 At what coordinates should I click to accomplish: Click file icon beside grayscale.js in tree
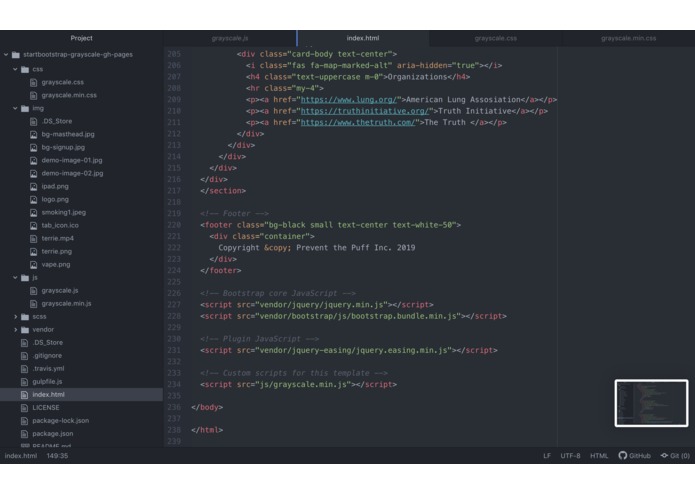click(33, 291)
